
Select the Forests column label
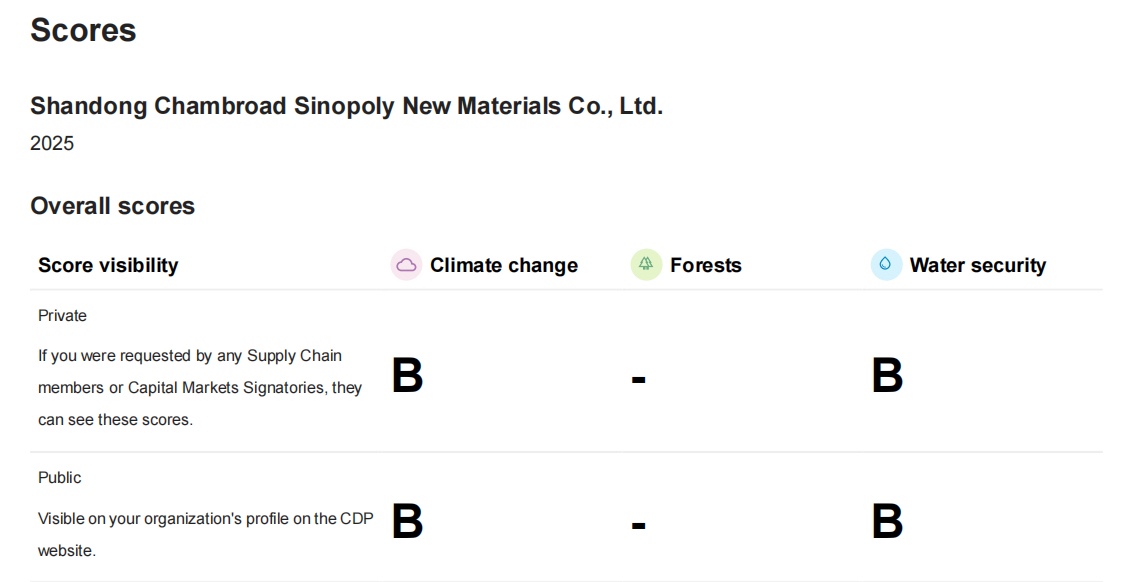706,265
